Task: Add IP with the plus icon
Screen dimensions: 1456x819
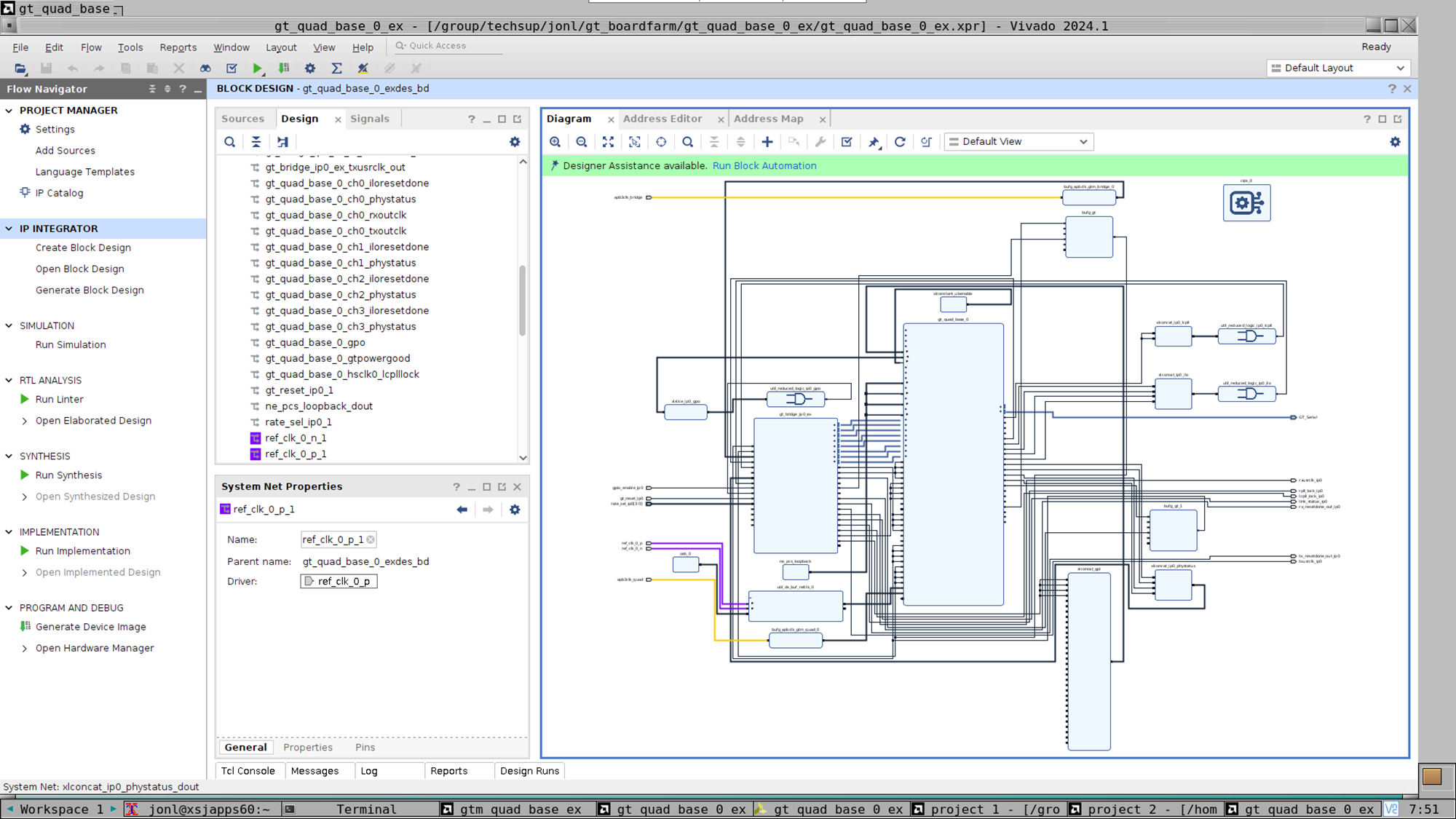Action: pyautogui.click(x=767, y=142)
